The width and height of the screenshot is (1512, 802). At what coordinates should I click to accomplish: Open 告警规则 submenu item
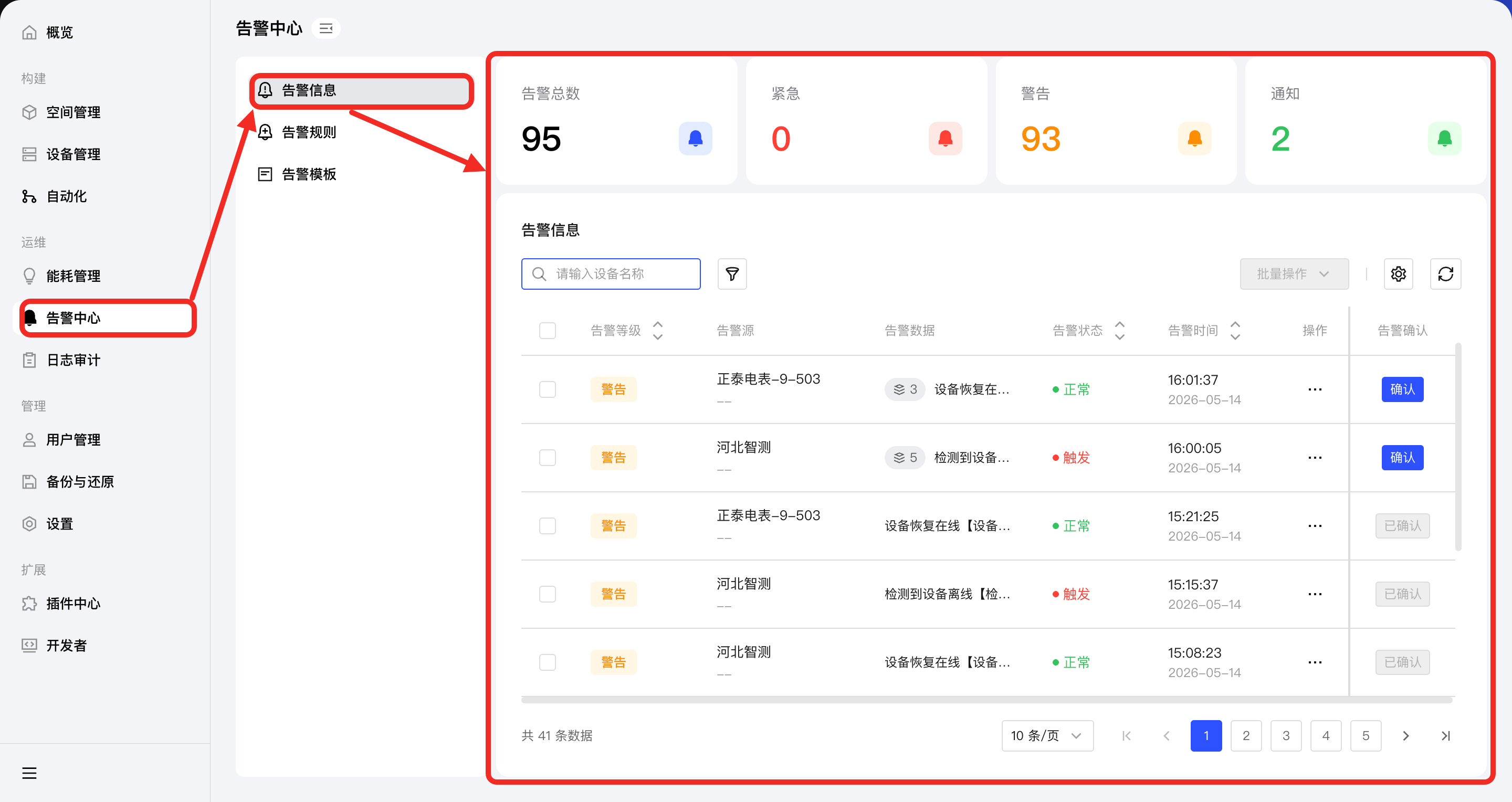(x=361, y=133)
